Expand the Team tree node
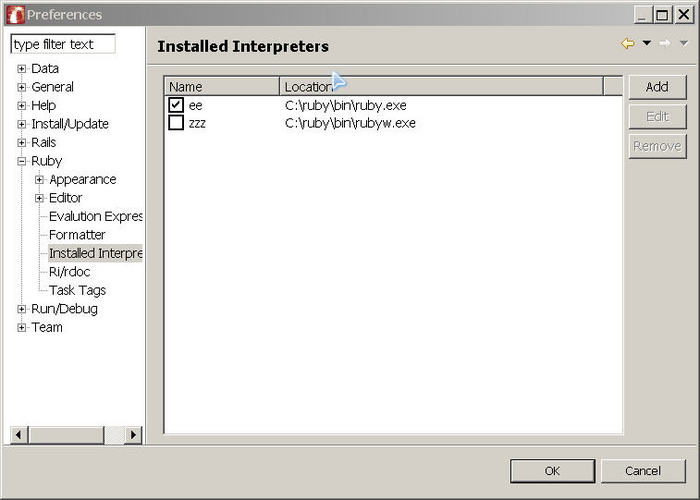 (x=21, y=328)
